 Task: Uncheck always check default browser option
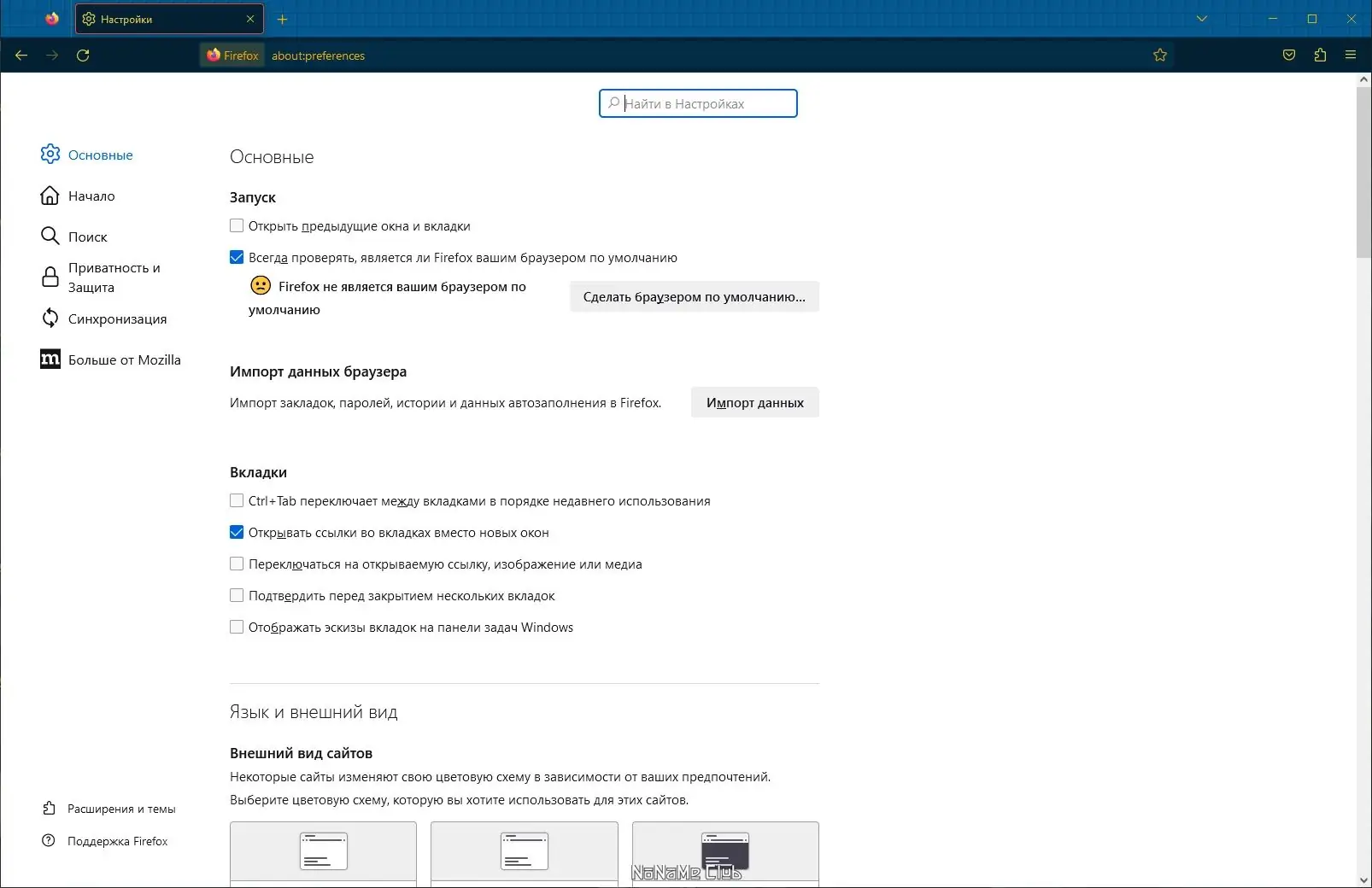(237, 257)
